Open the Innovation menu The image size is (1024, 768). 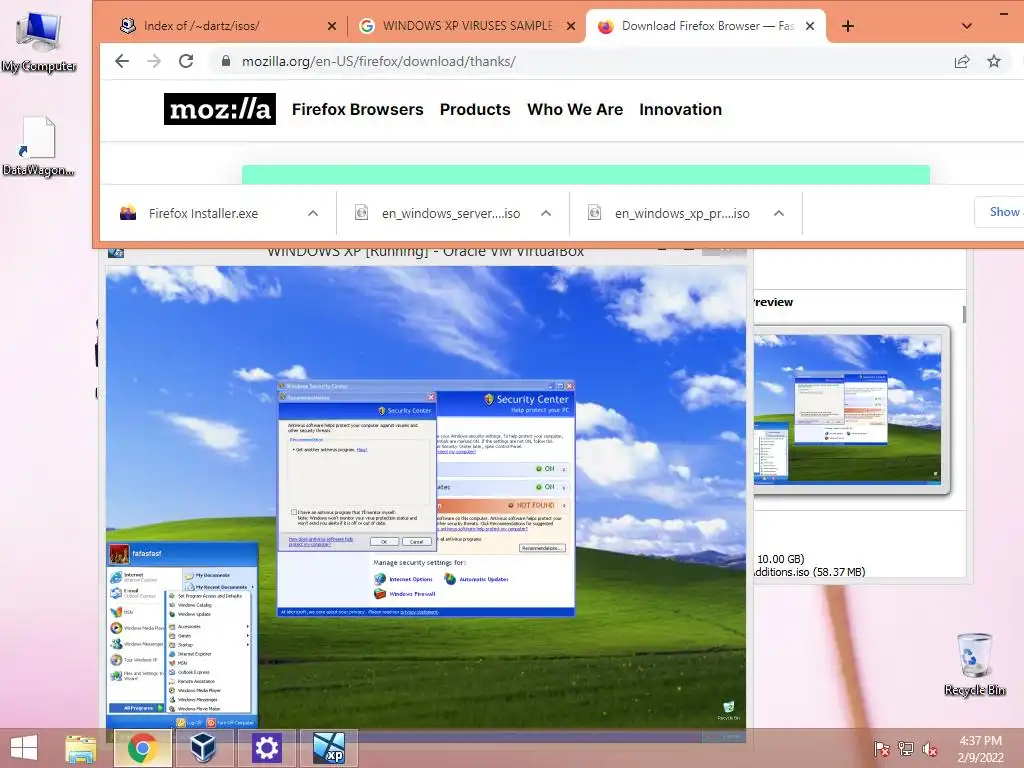coord(680,109)
